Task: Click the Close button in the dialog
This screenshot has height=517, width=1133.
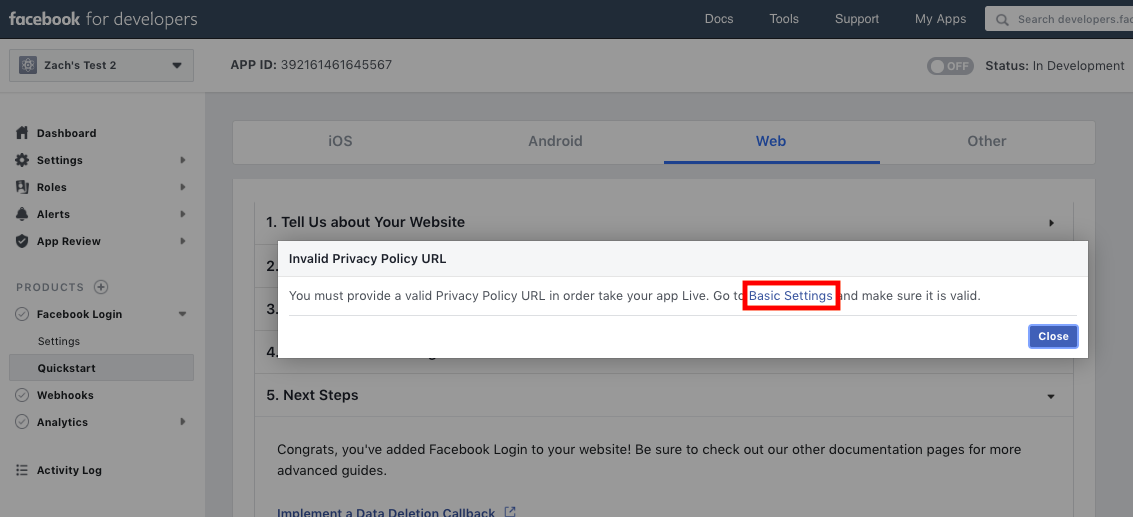Action: pos(1054,336)
